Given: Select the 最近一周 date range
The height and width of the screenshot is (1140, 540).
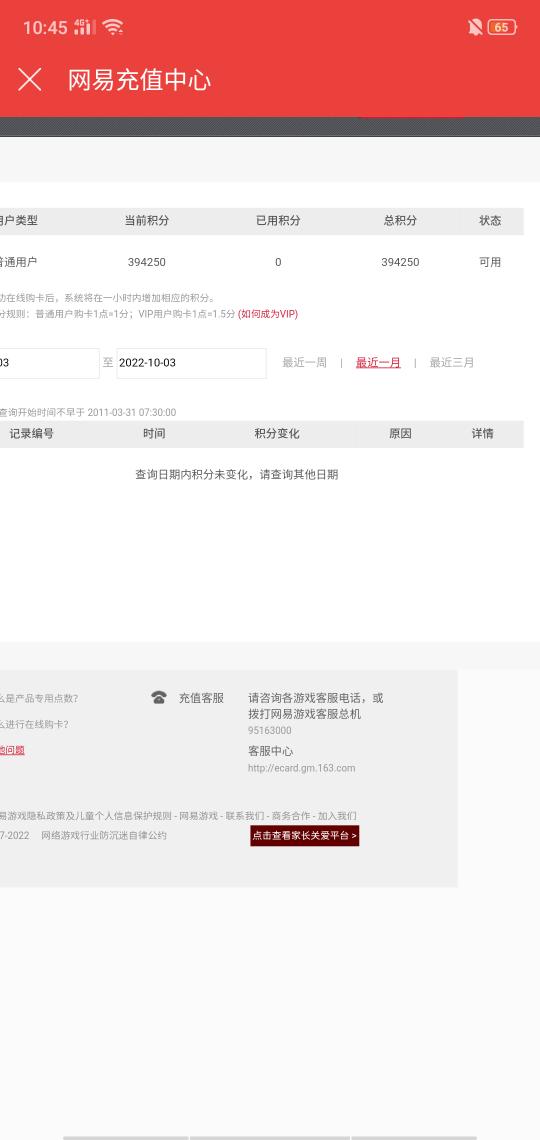Looking at the screenshot, I should click(305, 362).
